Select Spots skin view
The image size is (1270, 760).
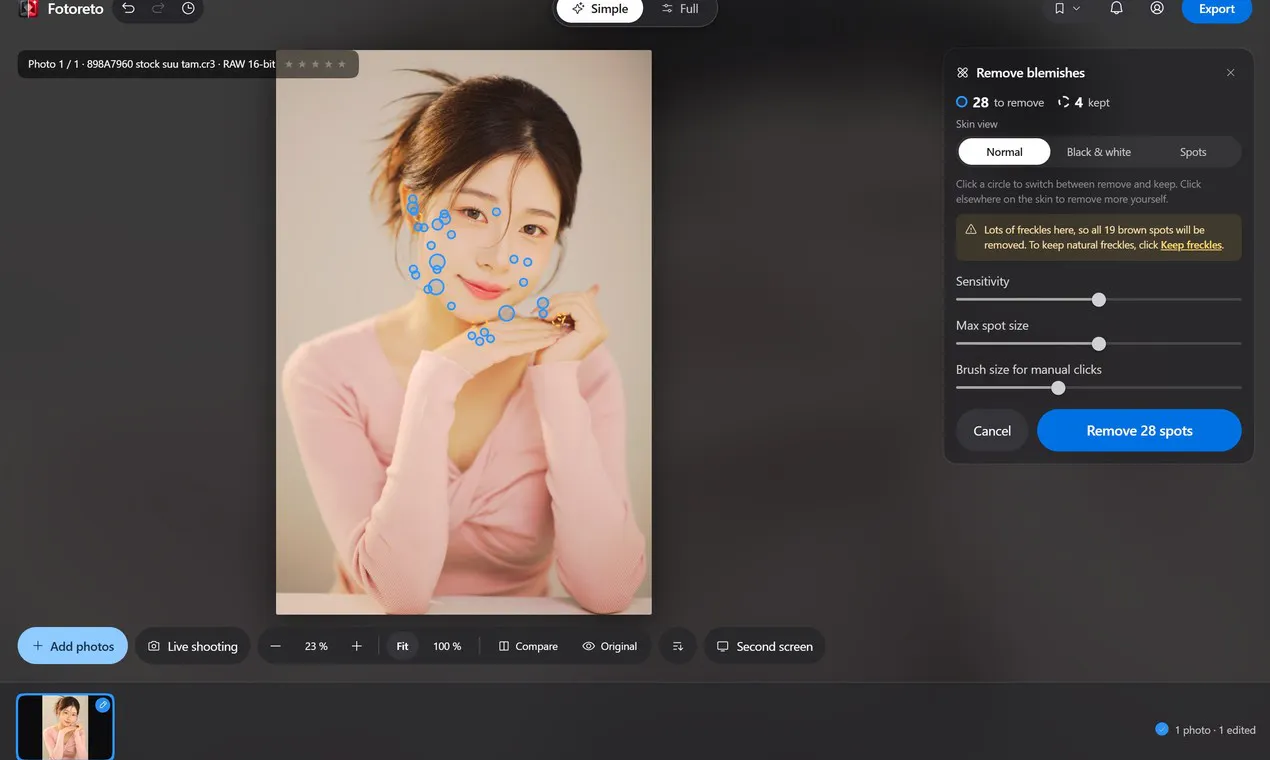[x=1193, y=152]
